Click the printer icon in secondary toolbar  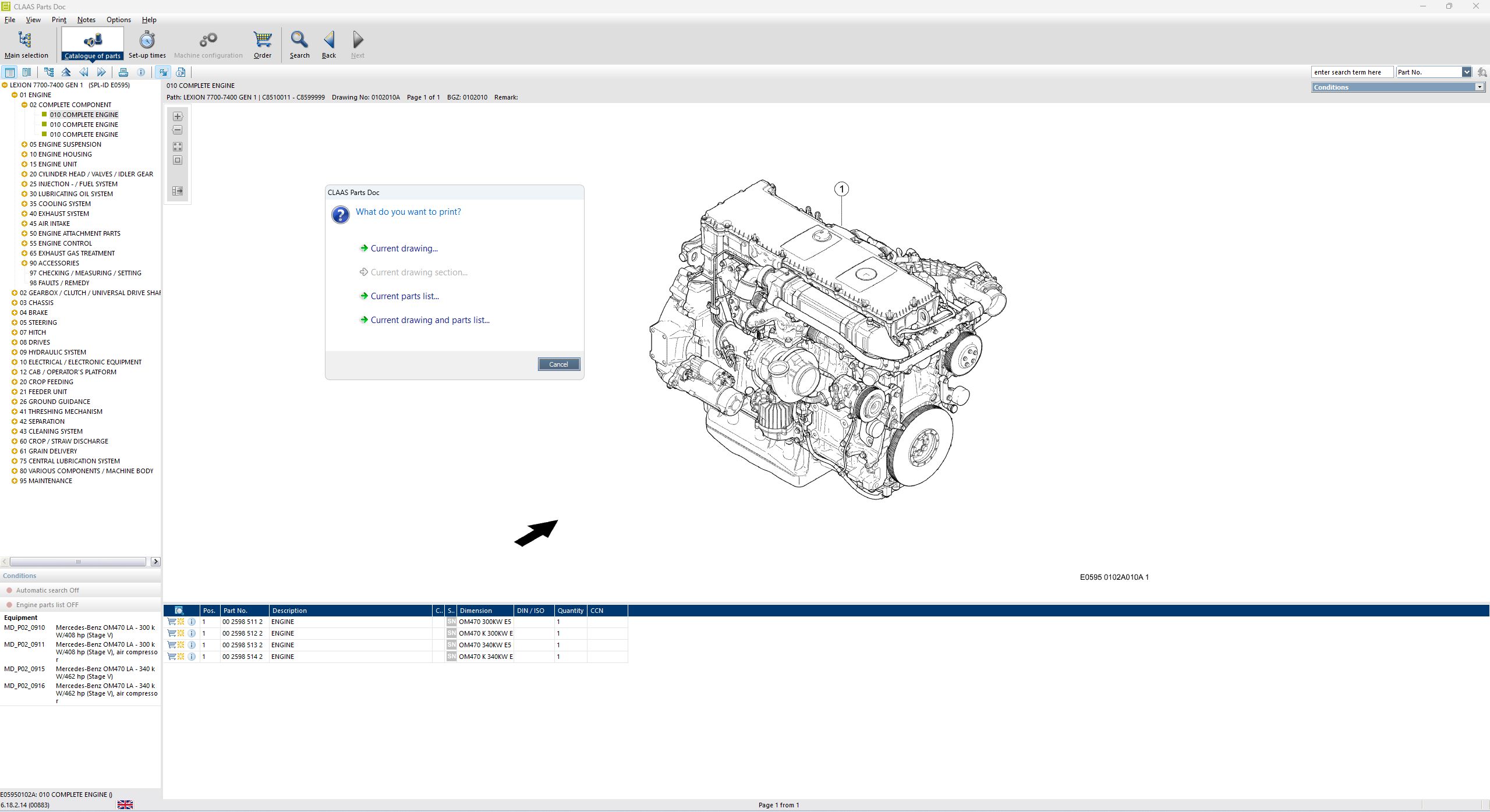click(123, 72)
